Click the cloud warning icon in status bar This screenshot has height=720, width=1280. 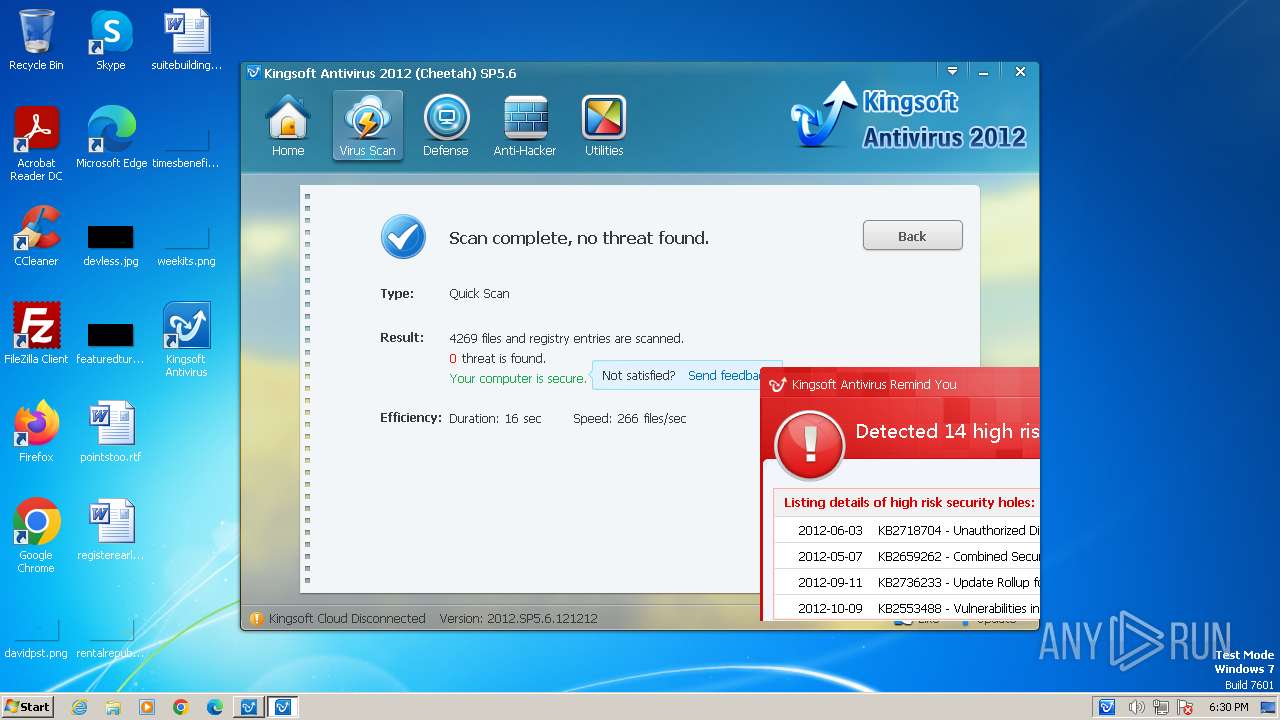click(256, 619)
